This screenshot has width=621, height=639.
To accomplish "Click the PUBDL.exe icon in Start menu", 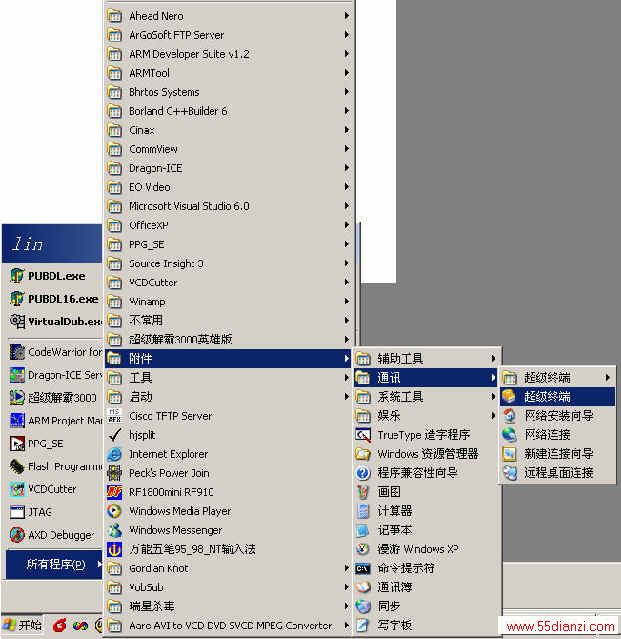I will 17,276.
